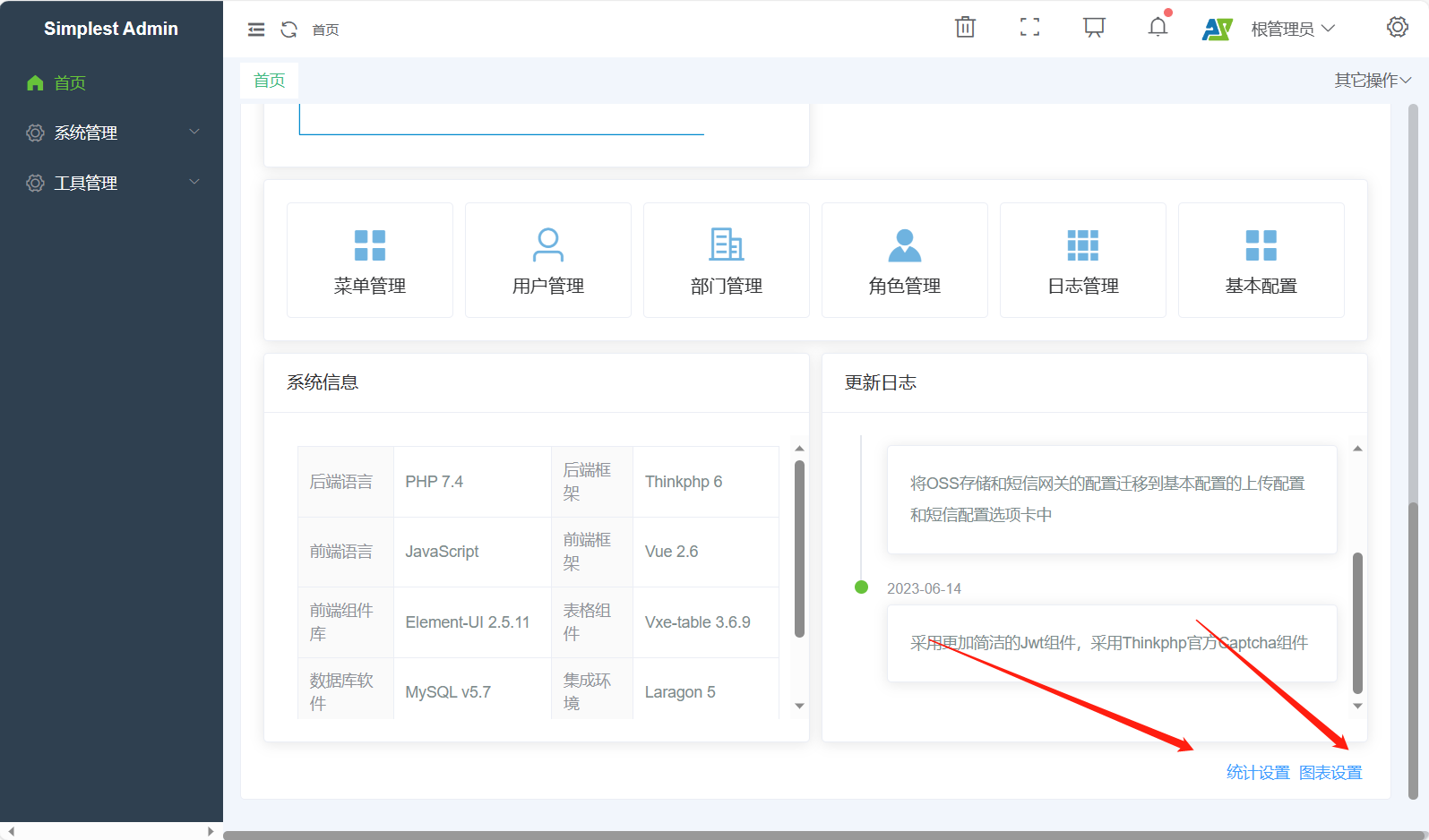Click the presentation screen icon in header
Viewport: 1429px width, 840px height.
pyautogui.click(x=1094, y=28)
